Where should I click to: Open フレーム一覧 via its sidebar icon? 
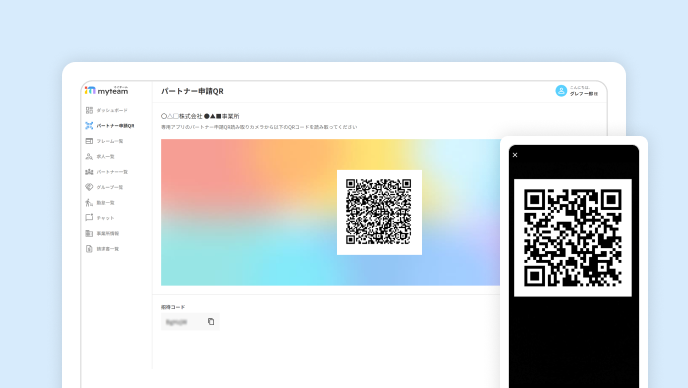tap(89, 141)
